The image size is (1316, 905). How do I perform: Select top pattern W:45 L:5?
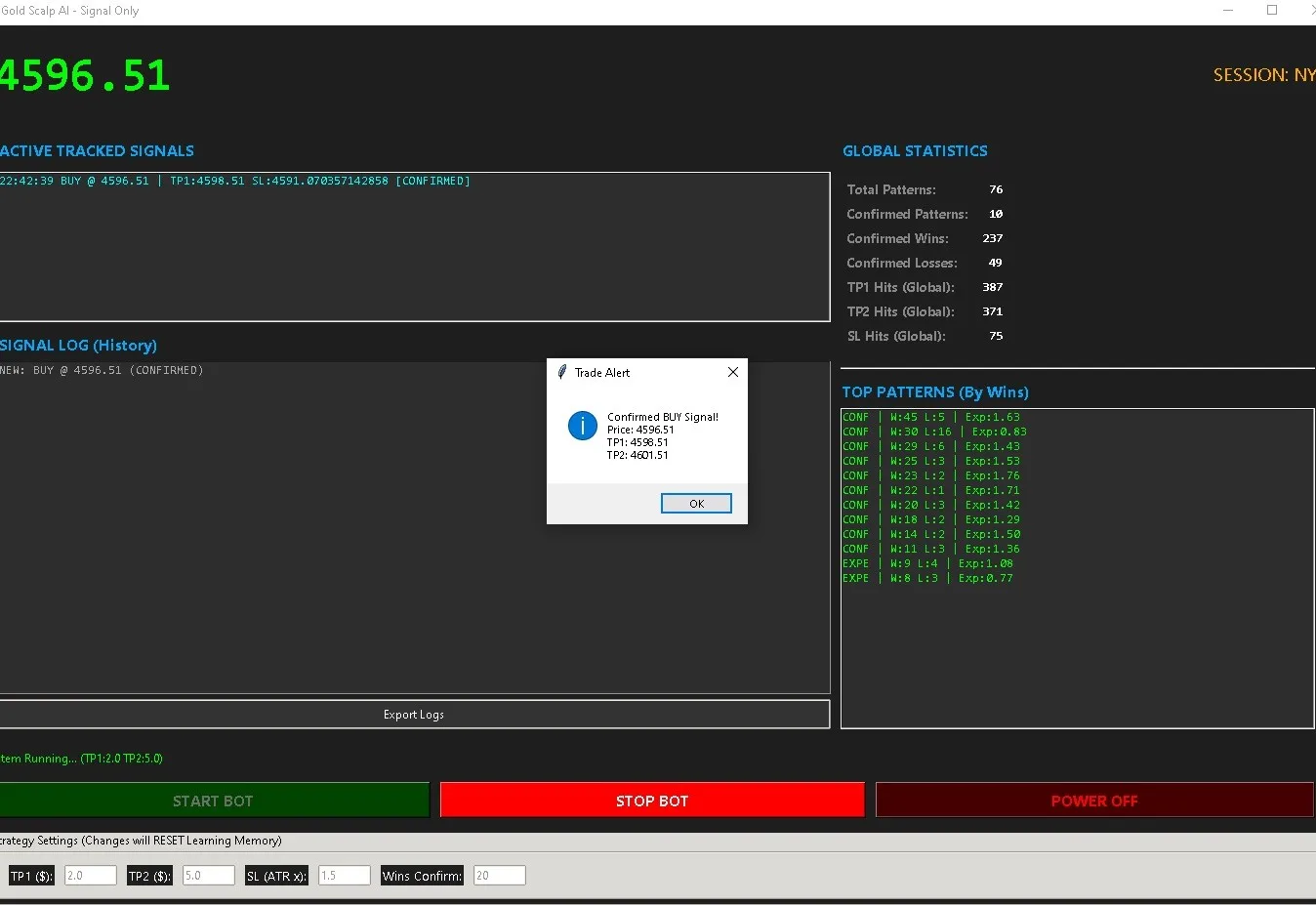(x=931, y=417)
